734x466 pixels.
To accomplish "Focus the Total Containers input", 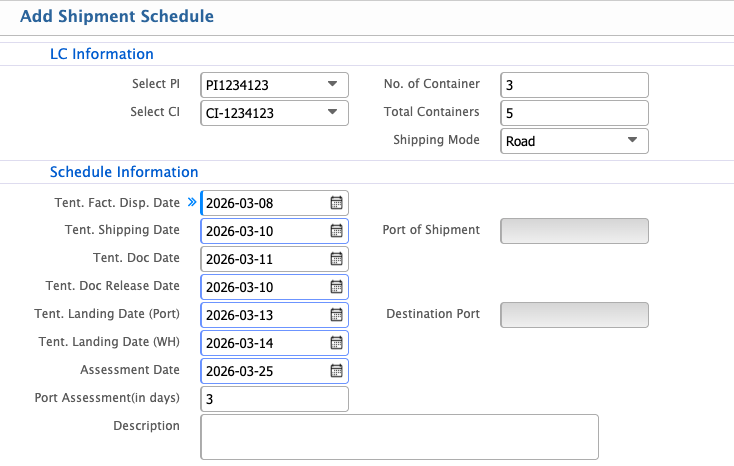I will point(574,113).
